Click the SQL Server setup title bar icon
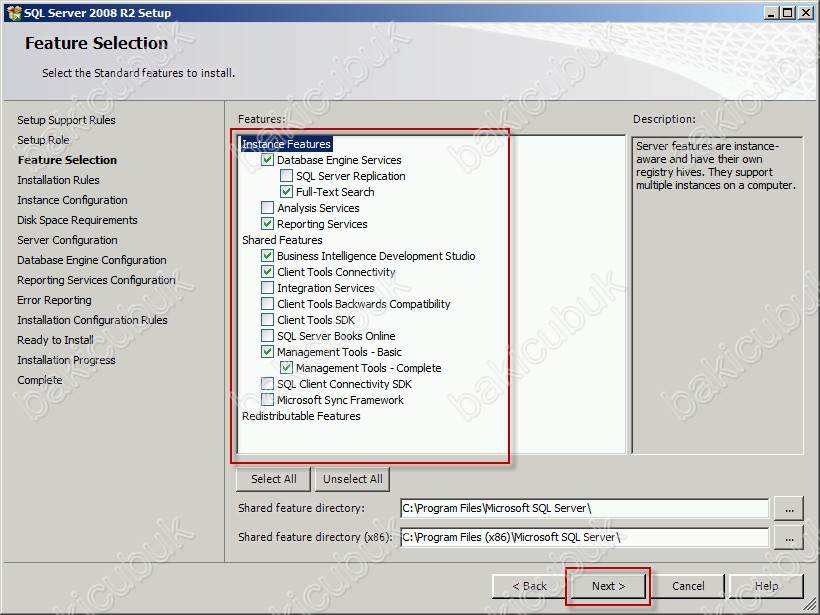The width and height of the screenshot is (820, 615). [14, 13]
